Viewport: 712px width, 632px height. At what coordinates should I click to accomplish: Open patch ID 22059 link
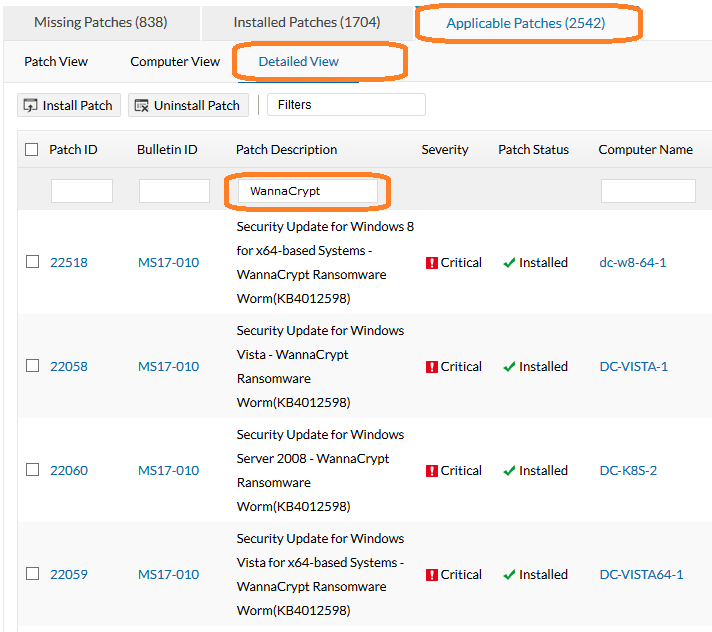[69, 574]
